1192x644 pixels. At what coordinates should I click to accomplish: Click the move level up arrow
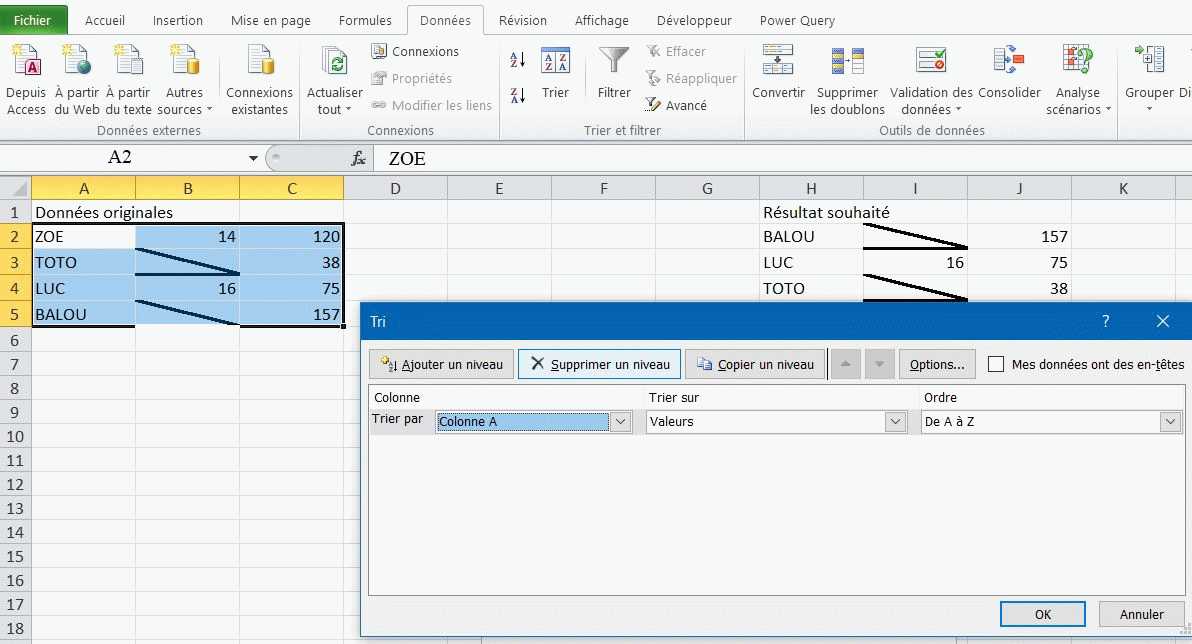tap(845, 364)
